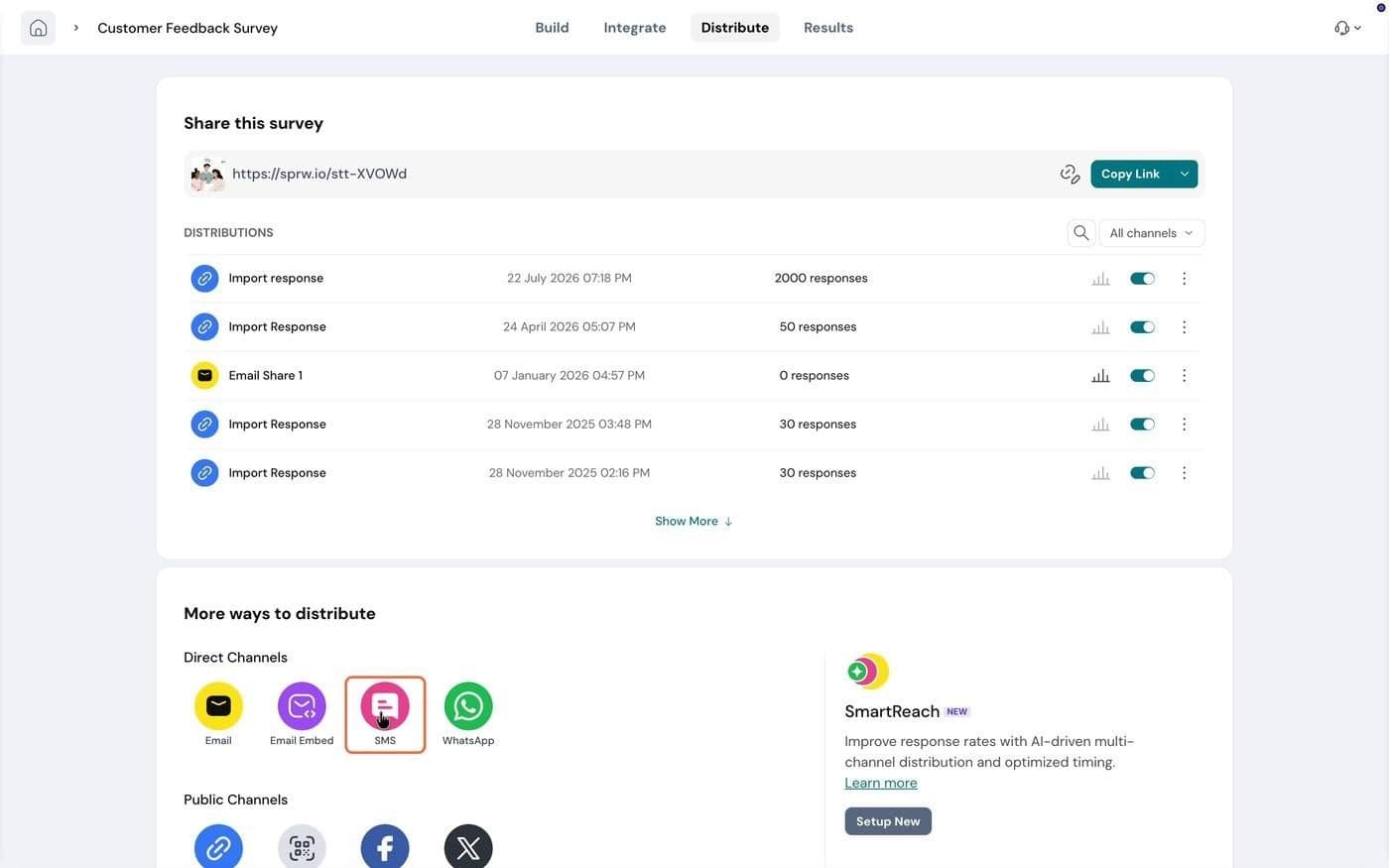Search distributions with magnifier icon
This screenshot has height=868, width=1389.
[x=1081, y=233]
